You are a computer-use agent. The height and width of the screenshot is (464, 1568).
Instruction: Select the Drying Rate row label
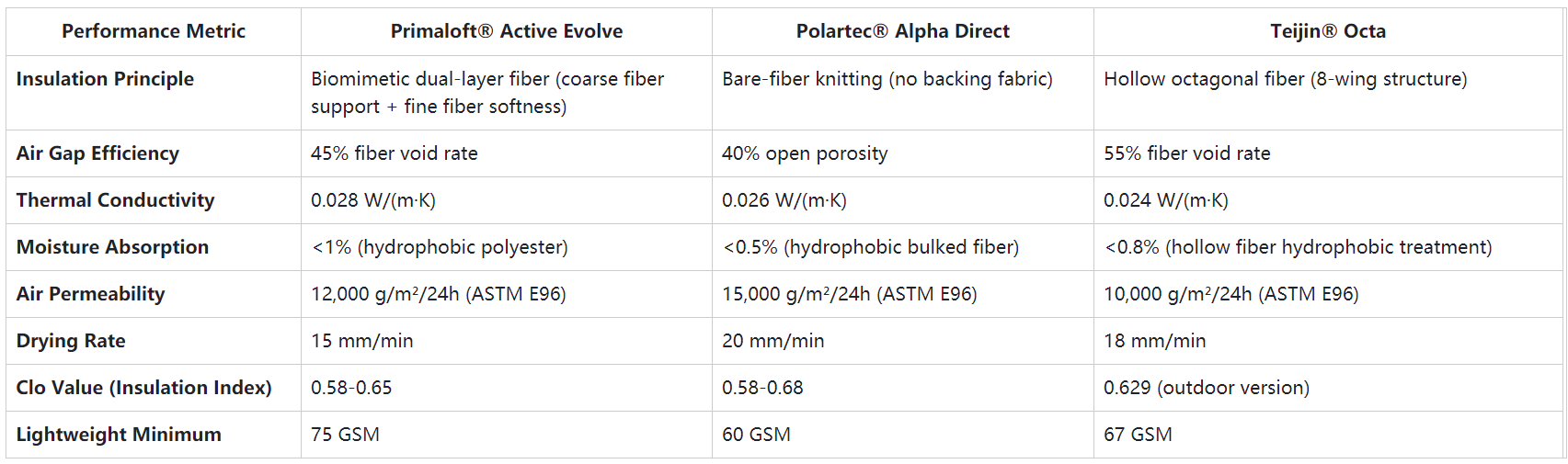coord(71,341)
